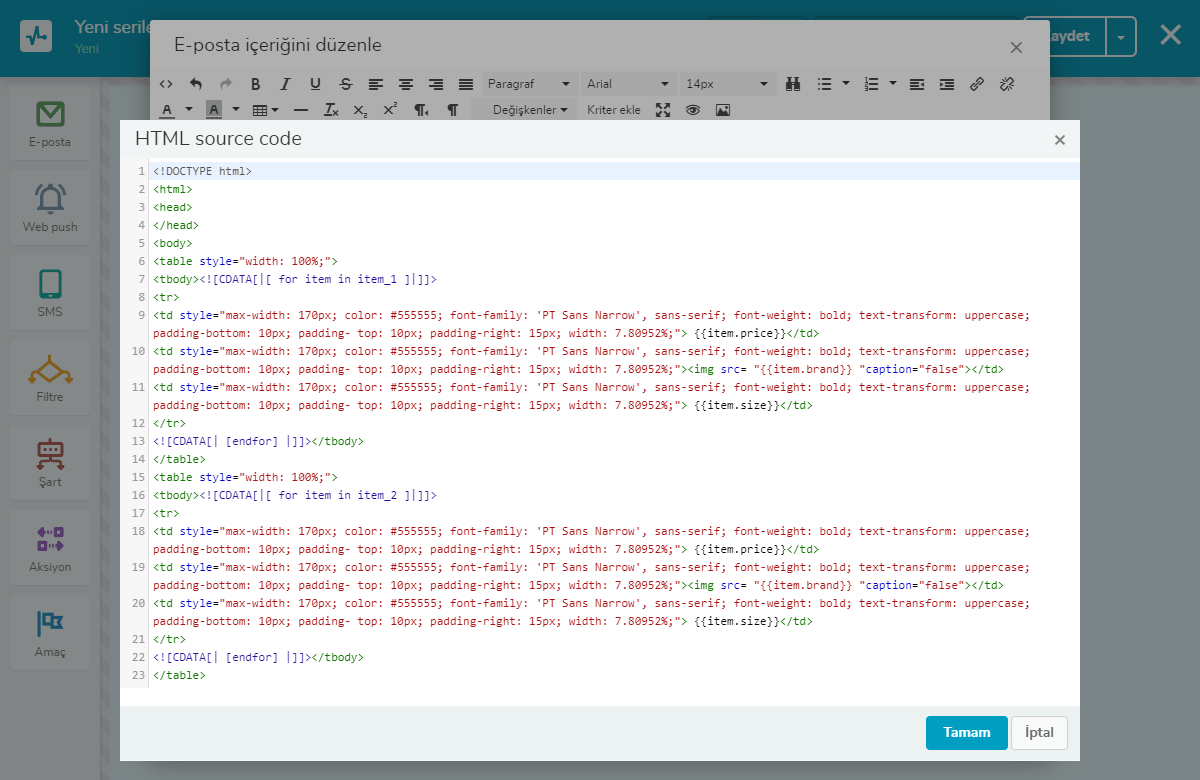This screenshot has height=780, width=1200.
Task: Click the Kriter ekle menu item
Action: point(613,110)
